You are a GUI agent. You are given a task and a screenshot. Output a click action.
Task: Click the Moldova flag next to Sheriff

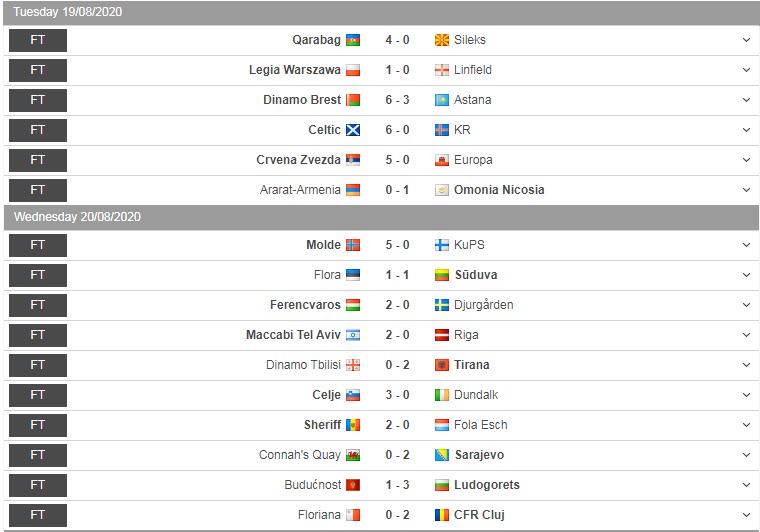[353, 425]
